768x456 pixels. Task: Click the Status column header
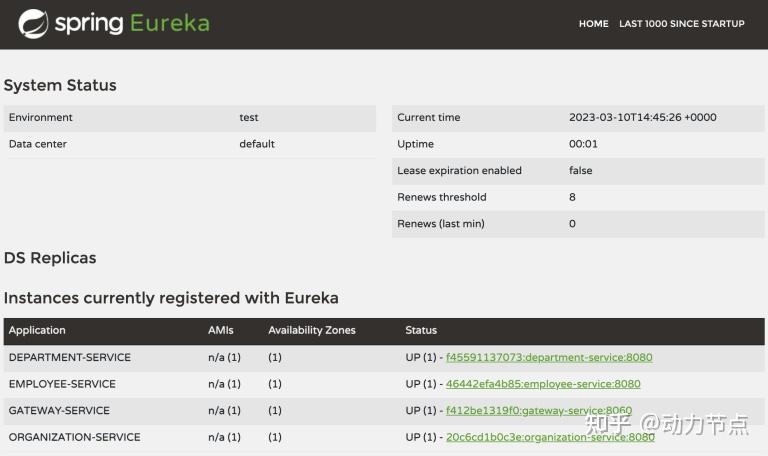(x=421, y=330)
